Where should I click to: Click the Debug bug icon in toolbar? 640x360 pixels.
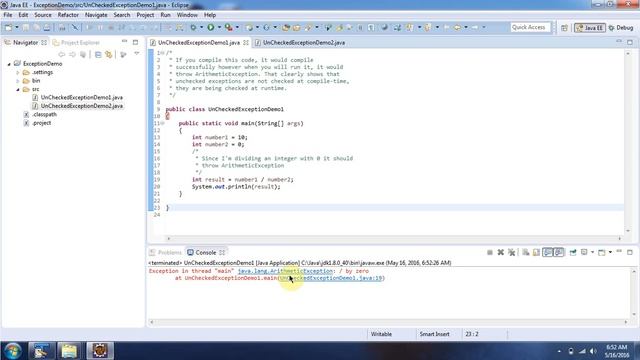point(193,27)
